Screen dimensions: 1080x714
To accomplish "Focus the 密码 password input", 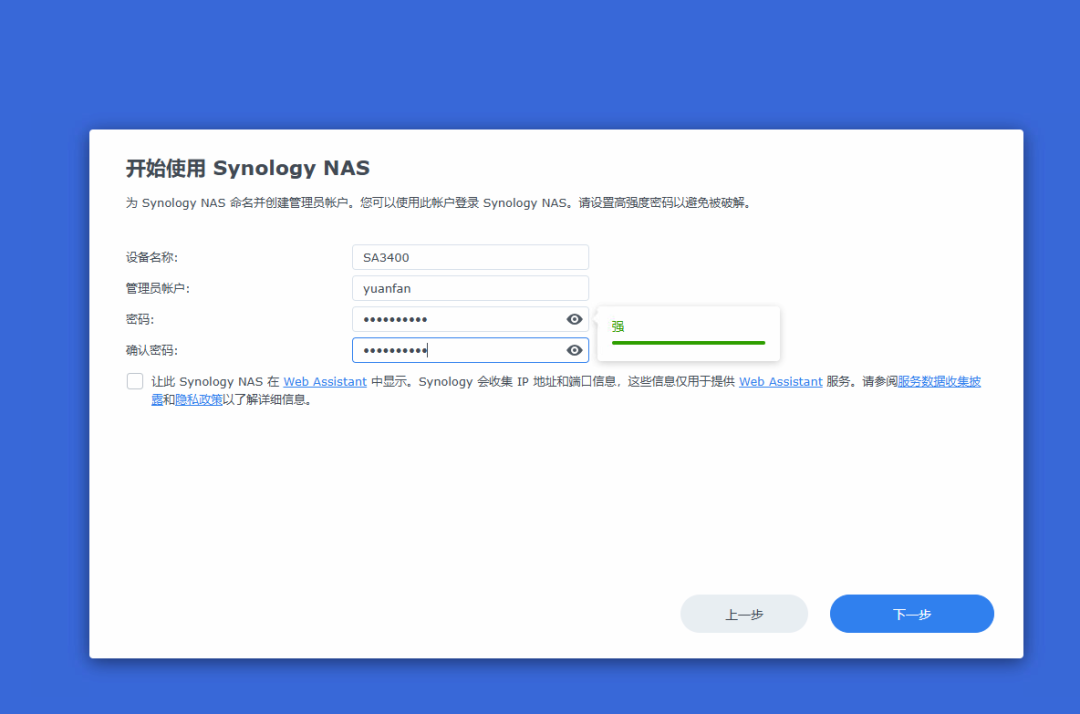I will pos(470,319).
